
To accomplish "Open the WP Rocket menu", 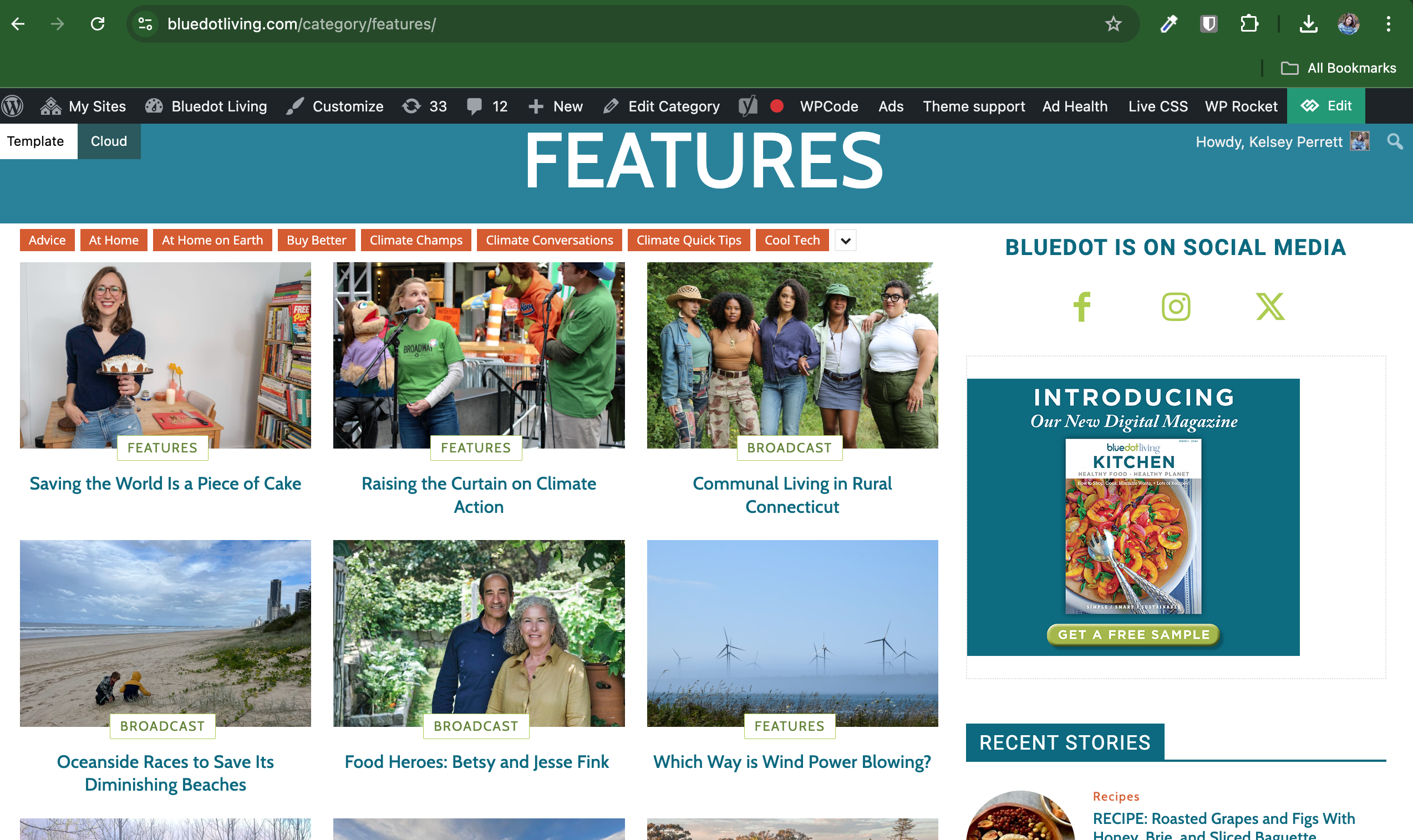I will (1241, 106).
